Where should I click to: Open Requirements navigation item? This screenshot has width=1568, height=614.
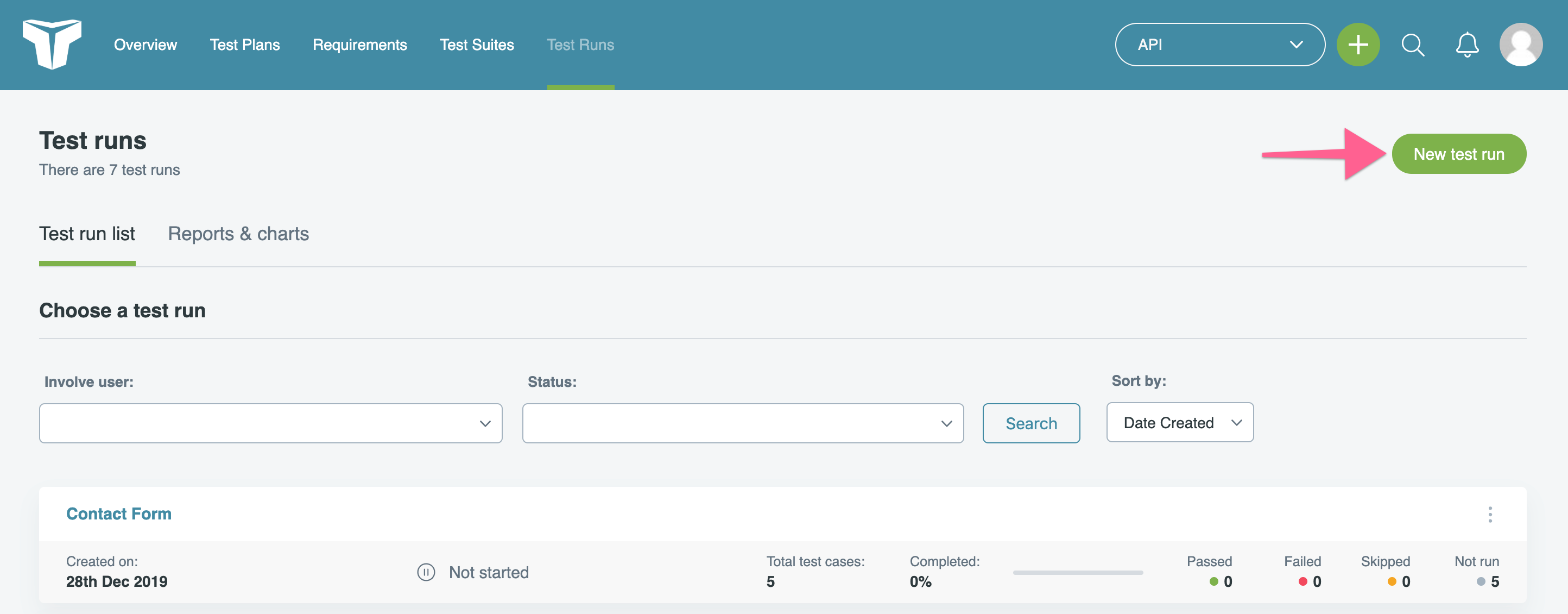[x=360, y=45]
